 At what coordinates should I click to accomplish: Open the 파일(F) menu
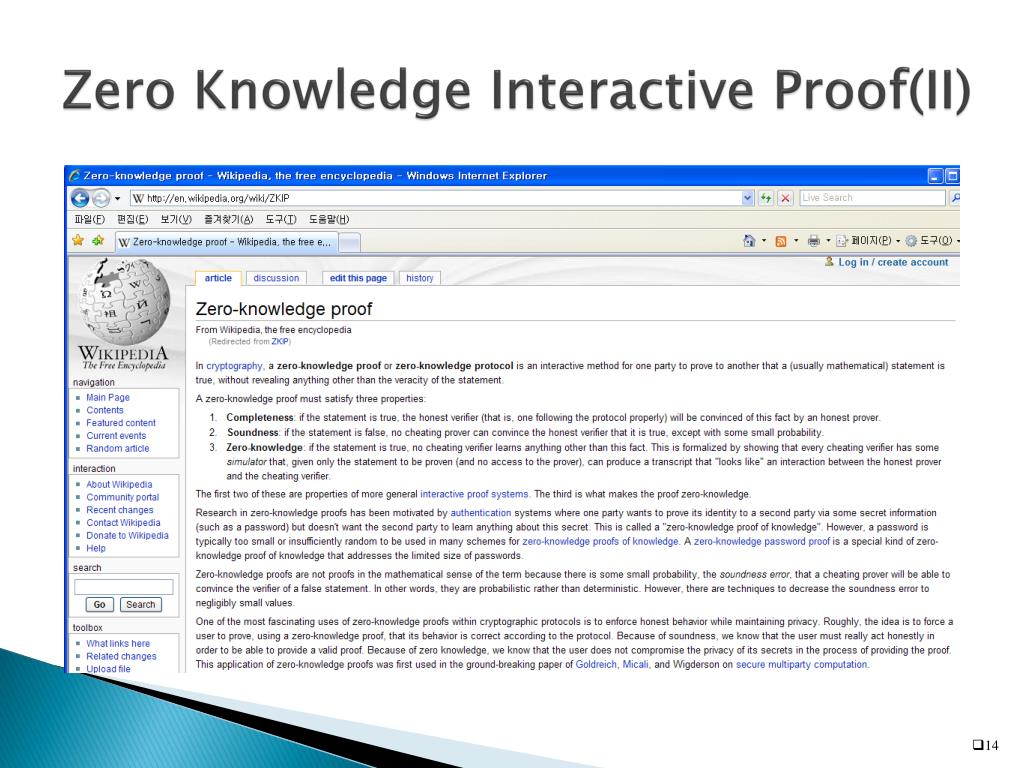click(x=89, y=219)
